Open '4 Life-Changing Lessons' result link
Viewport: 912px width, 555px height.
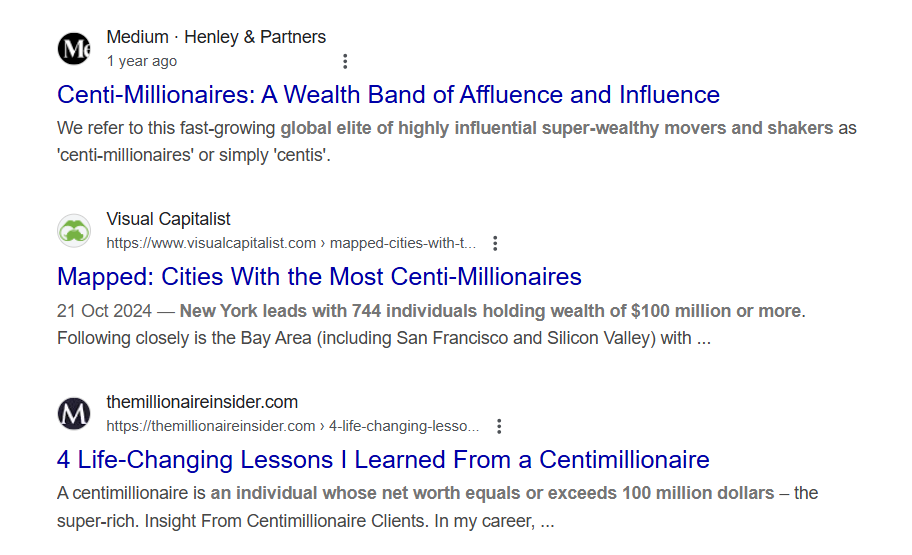pyautogui.click(x=383, y=460)
